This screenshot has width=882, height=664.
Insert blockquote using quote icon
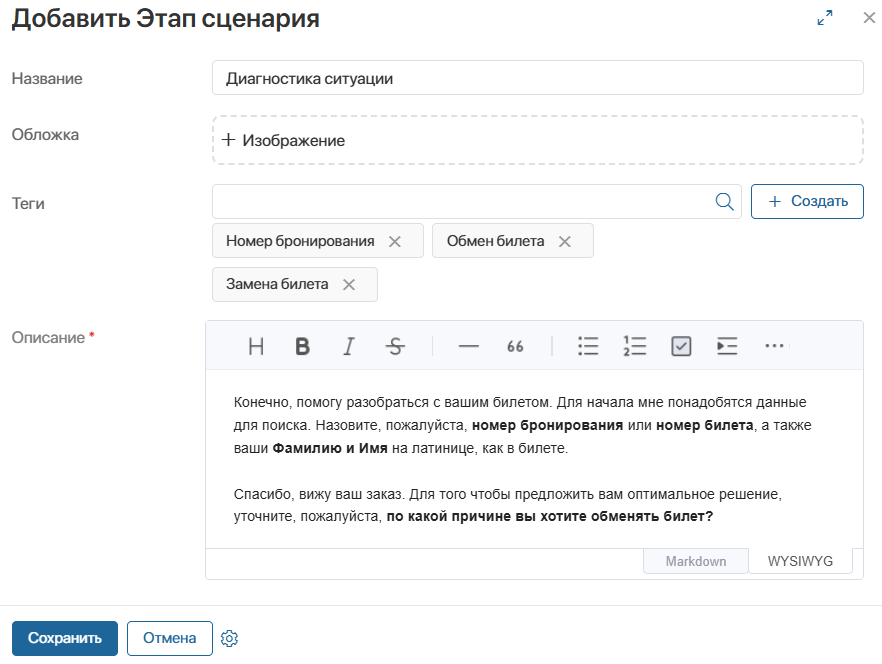click(515, 346)
